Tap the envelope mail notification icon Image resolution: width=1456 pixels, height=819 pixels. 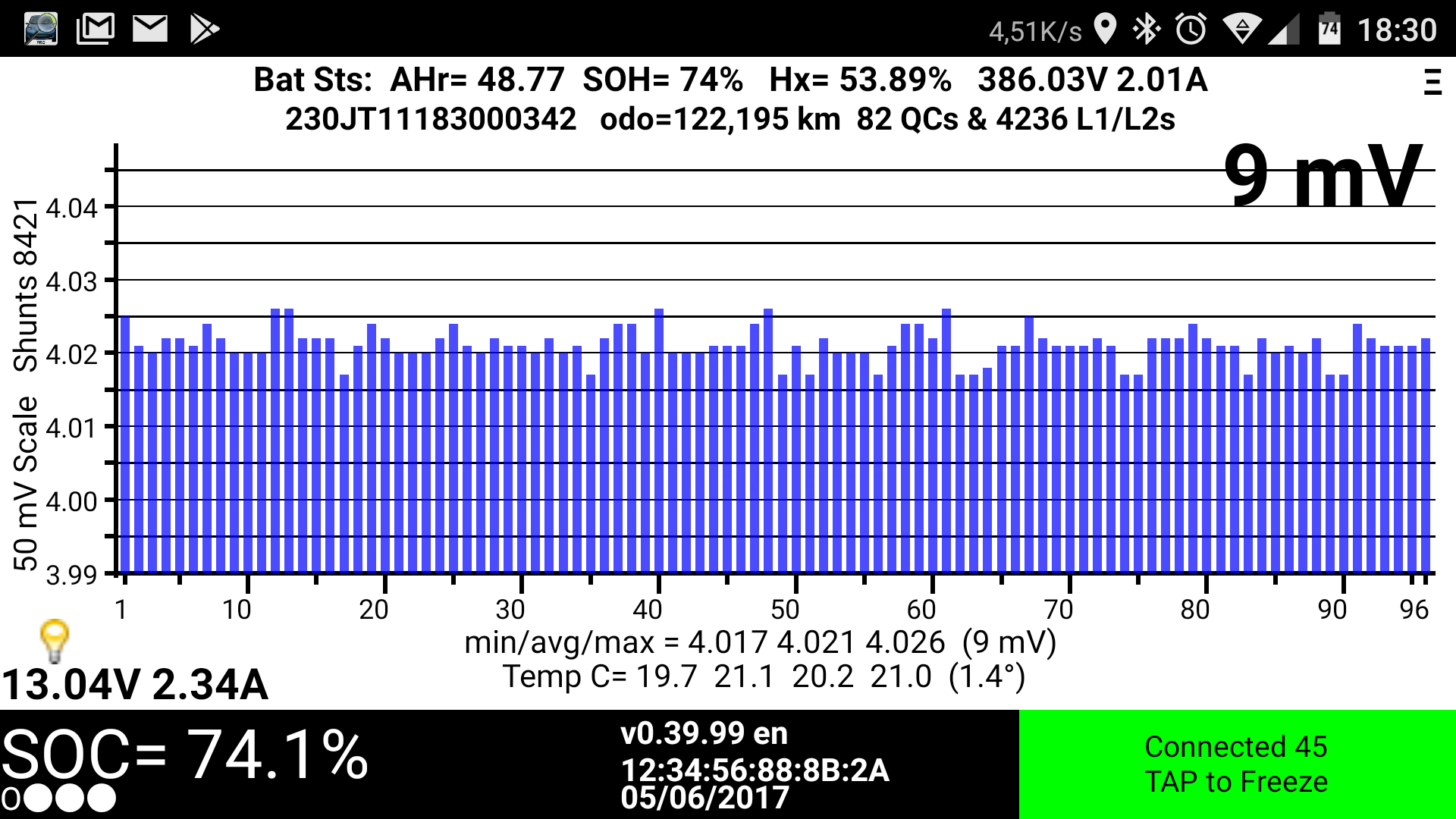[x=150, y=29]
